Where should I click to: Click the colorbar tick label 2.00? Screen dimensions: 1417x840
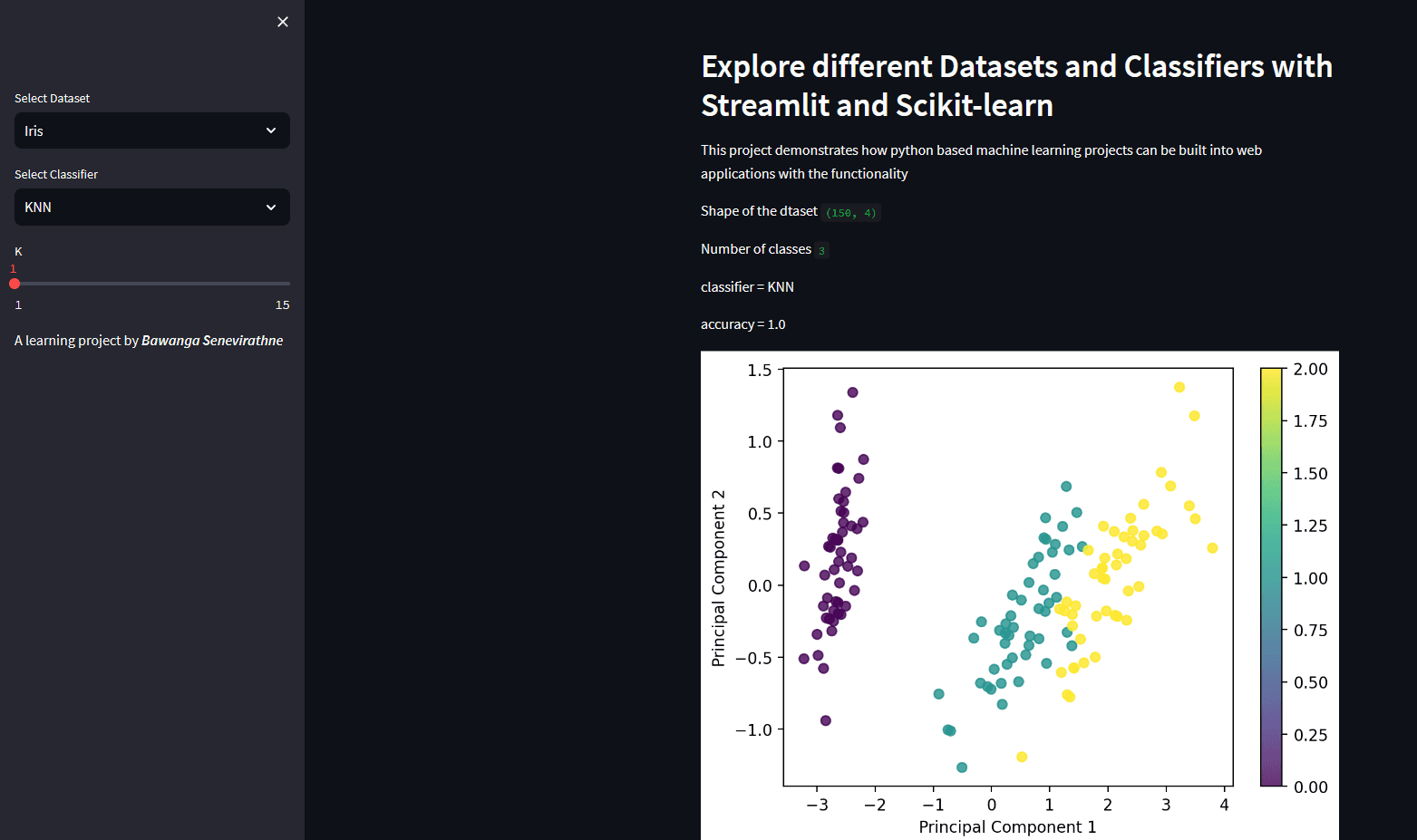(x=1310, y=369)
